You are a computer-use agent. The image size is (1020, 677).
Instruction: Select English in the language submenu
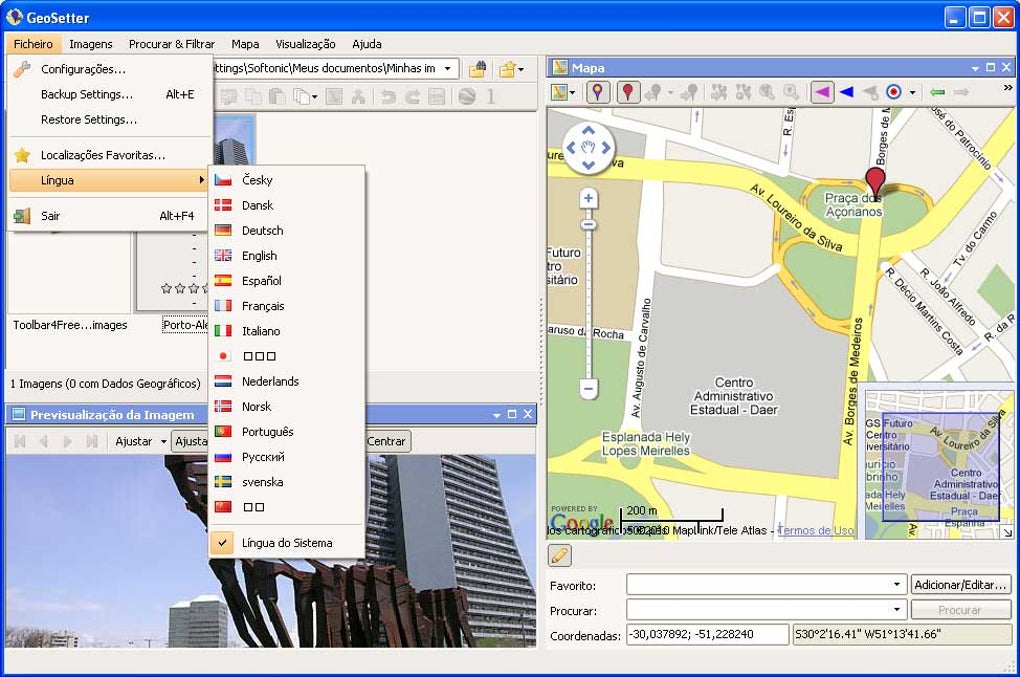pos(286,256)
